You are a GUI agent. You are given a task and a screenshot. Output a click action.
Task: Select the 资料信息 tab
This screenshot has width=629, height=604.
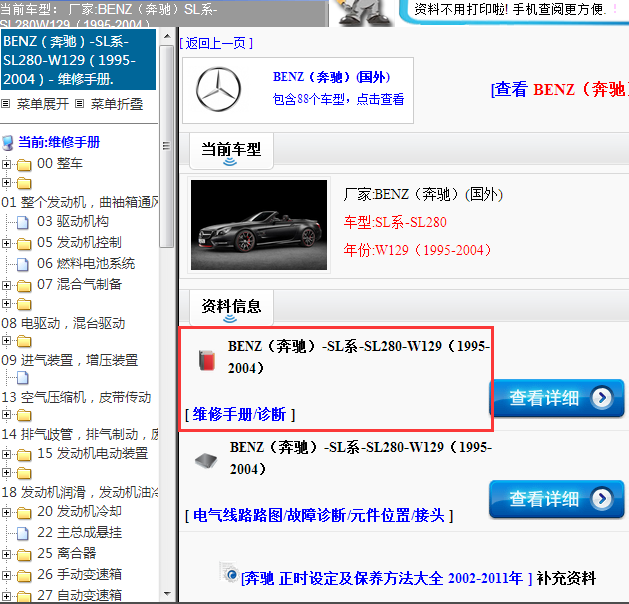pos(231,308)
